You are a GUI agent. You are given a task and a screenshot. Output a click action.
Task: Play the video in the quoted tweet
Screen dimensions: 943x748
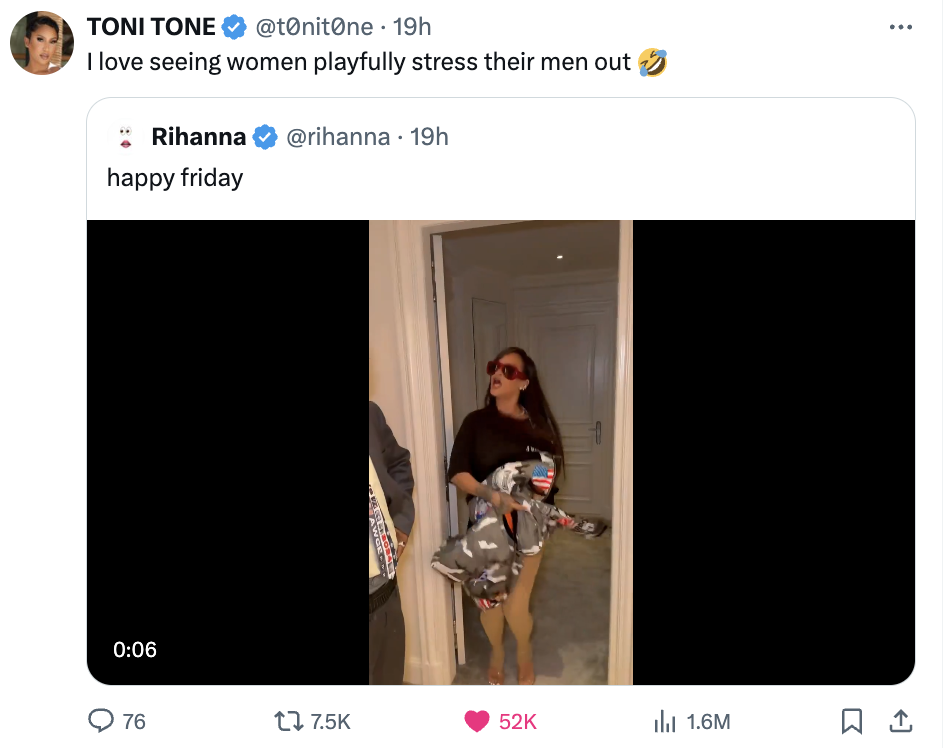tap(500, 452)
